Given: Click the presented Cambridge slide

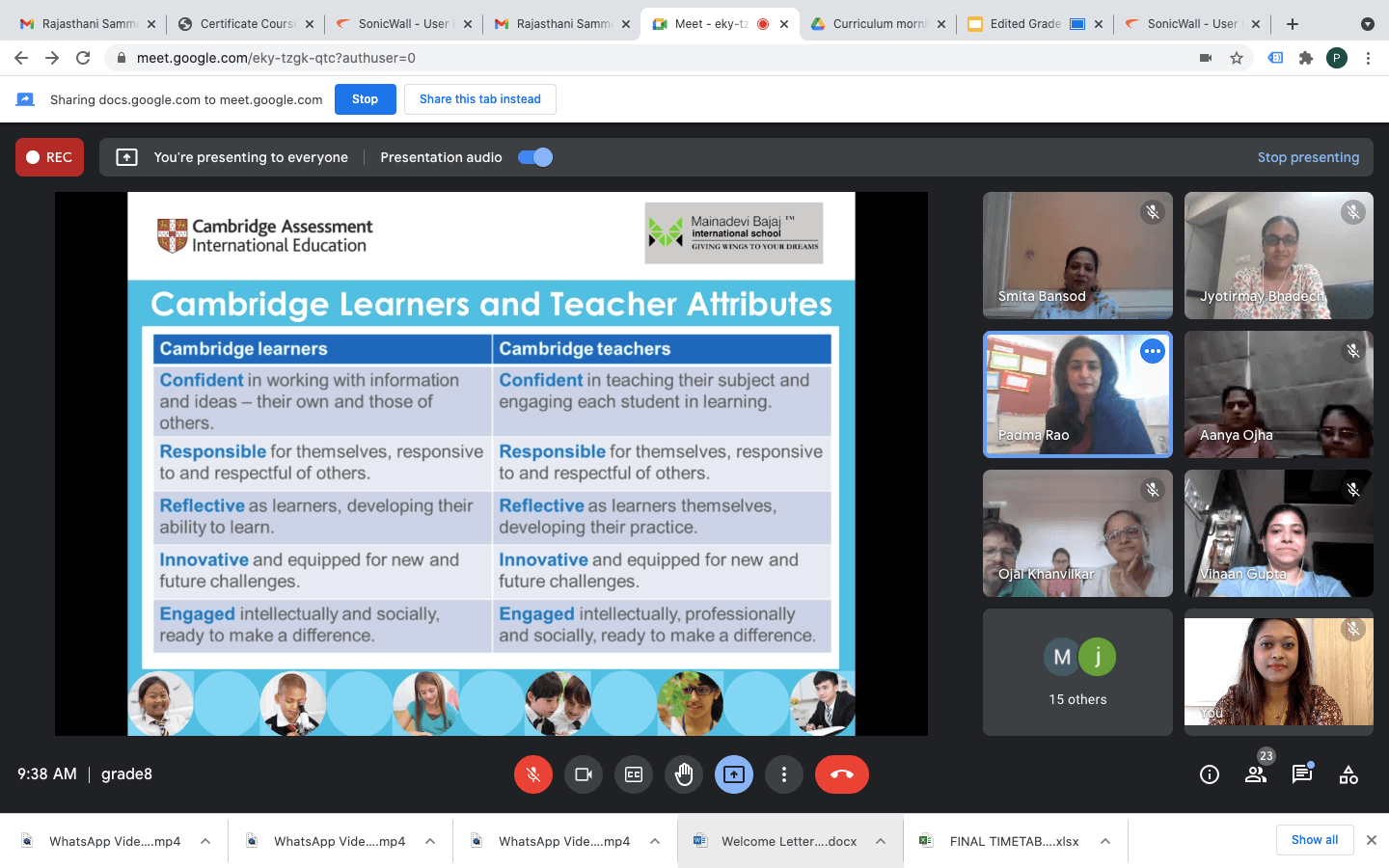Looking at the screenshot, I should point(491,464).
